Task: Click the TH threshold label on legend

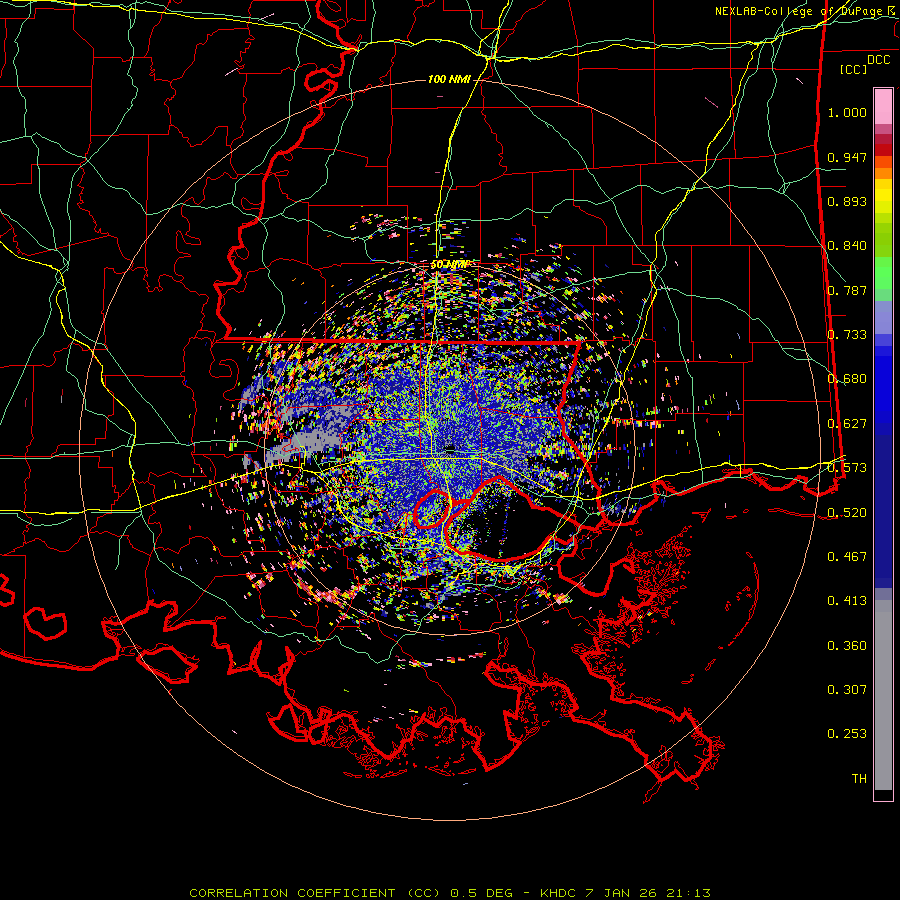Action: pos(859,779)
